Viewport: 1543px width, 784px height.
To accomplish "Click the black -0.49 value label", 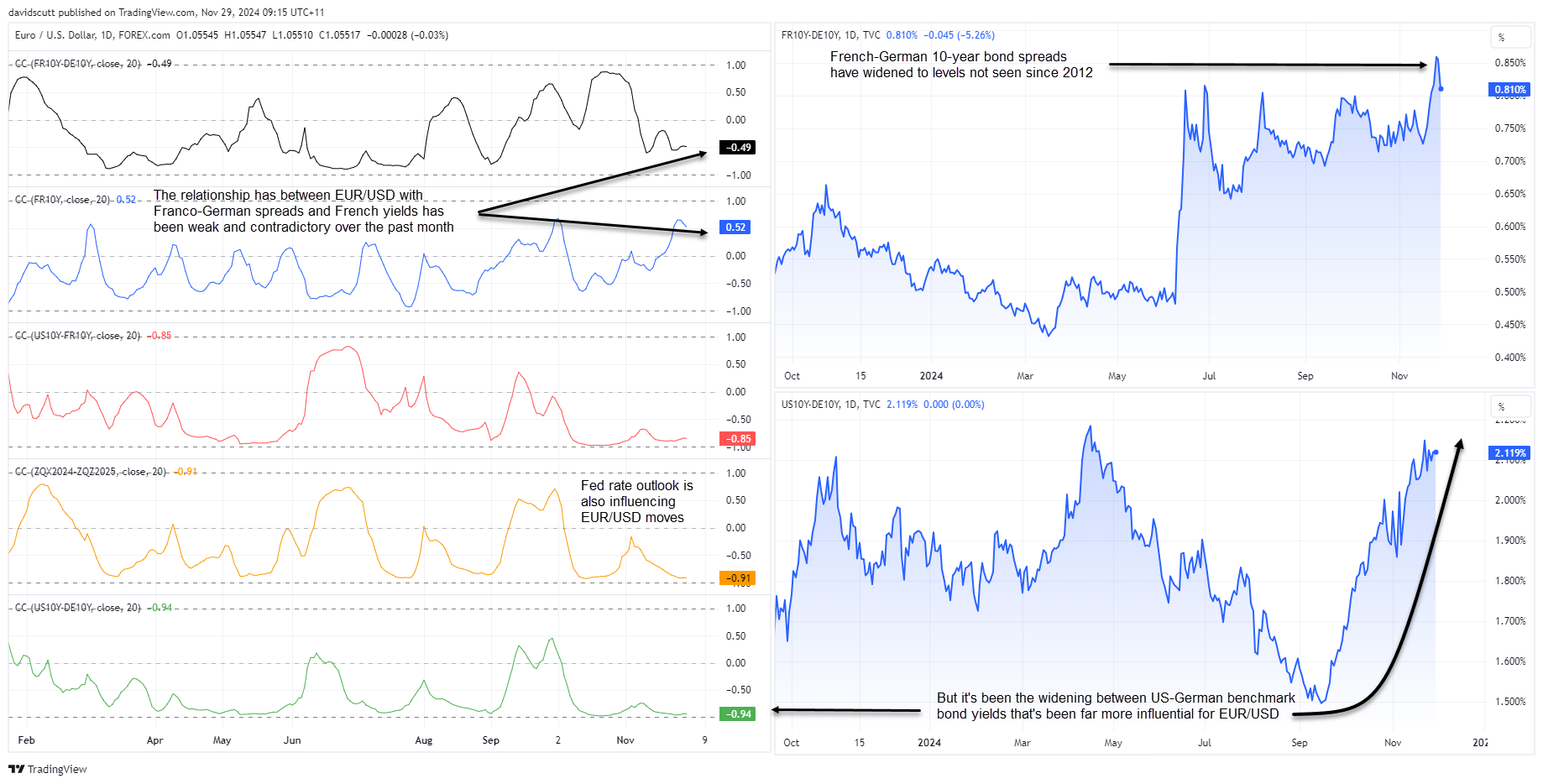I will 738,148.
